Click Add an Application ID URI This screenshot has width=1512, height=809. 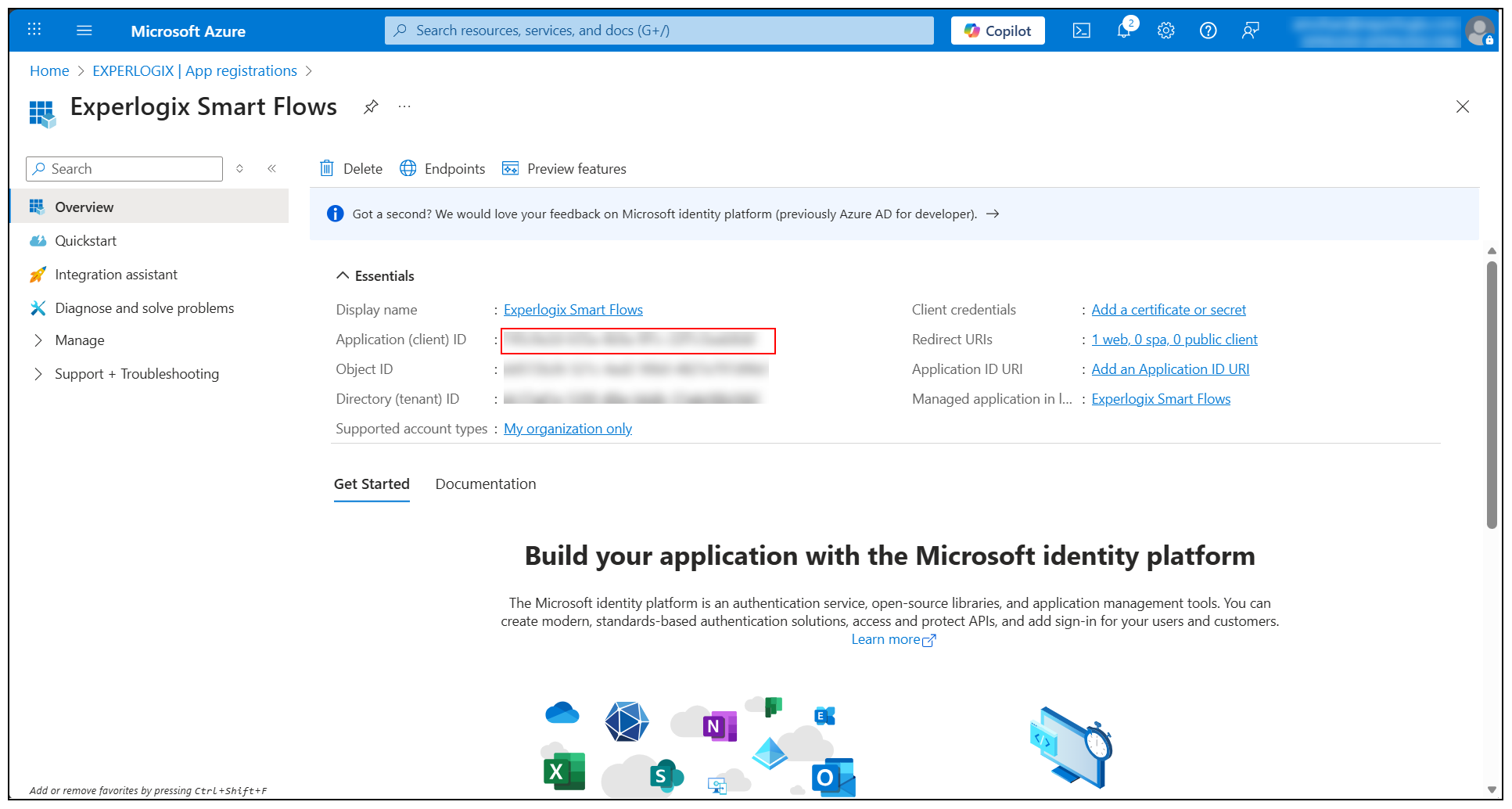tap(1170, 369)
